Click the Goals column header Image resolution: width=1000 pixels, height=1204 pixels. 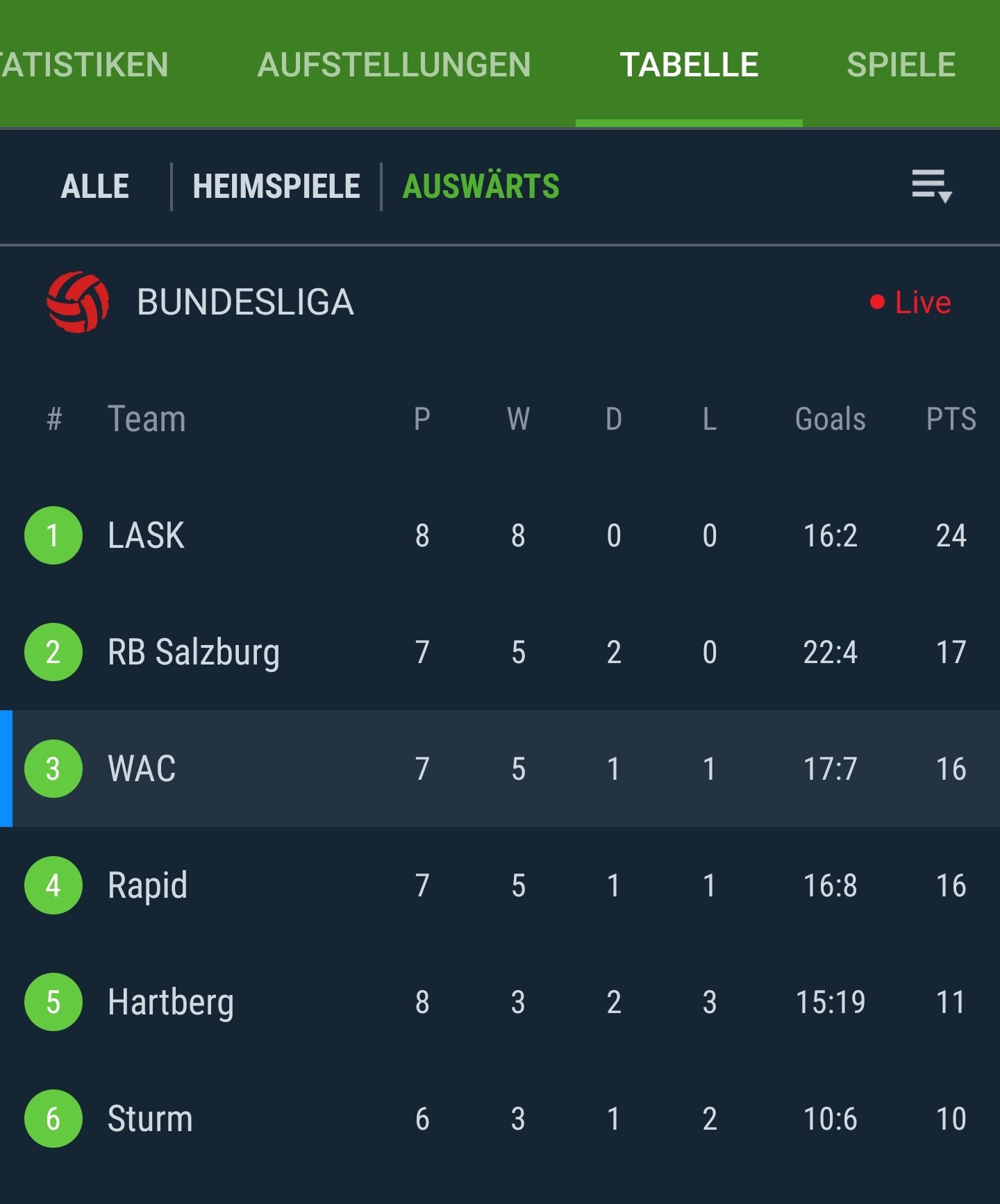pyautogui.click(x=830, y=419)
